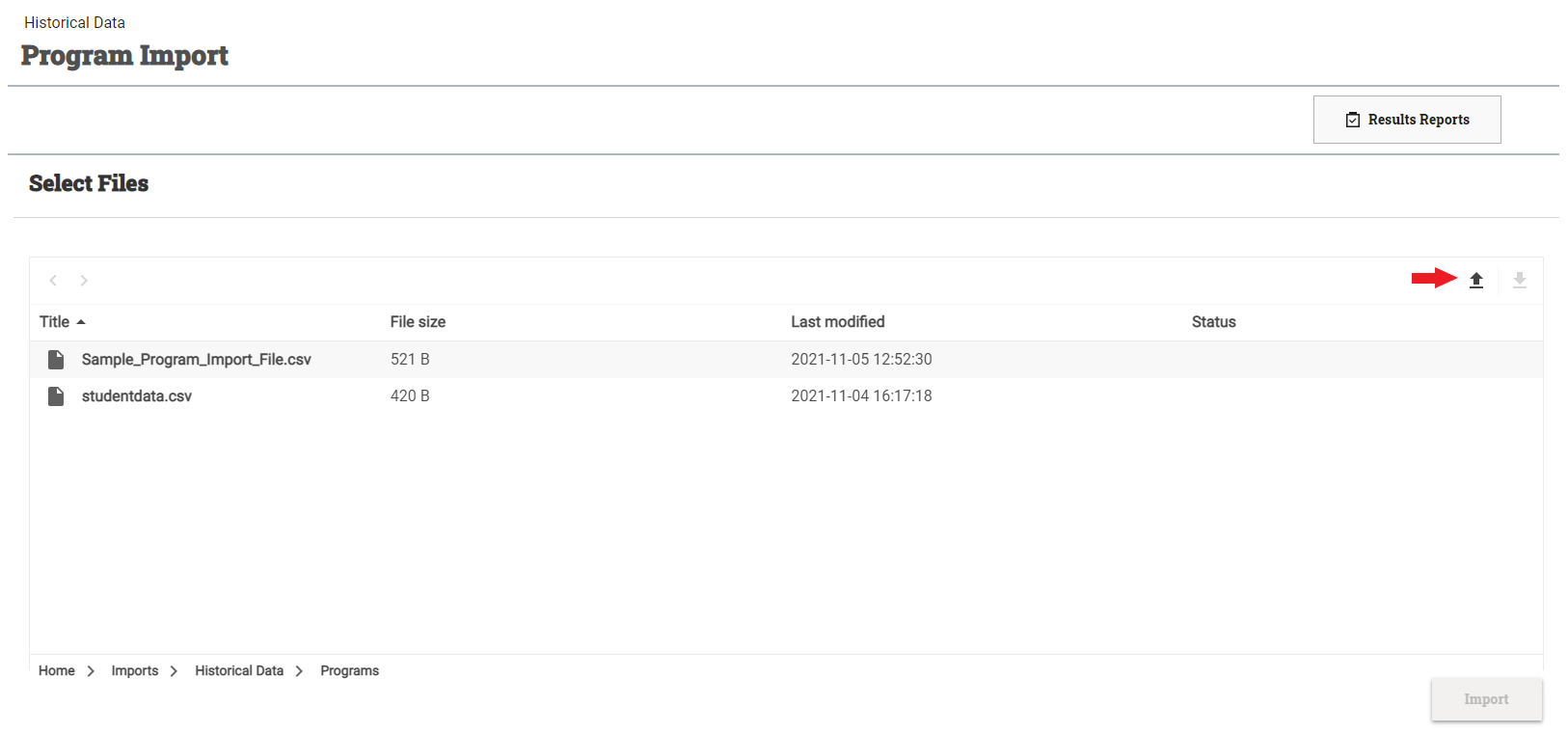
Task: Click the 420 B file size
Action: click(410, 396)
